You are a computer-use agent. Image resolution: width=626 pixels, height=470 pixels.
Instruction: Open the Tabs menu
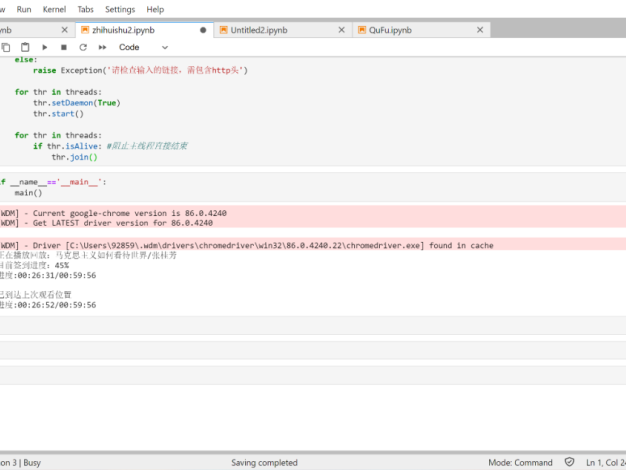point(86,9)
